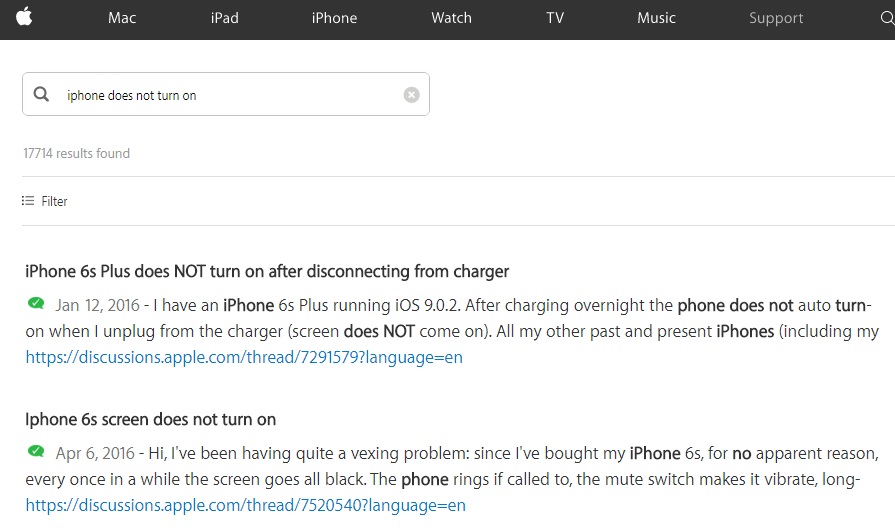Open the Mac menu item

pos(122,18)
